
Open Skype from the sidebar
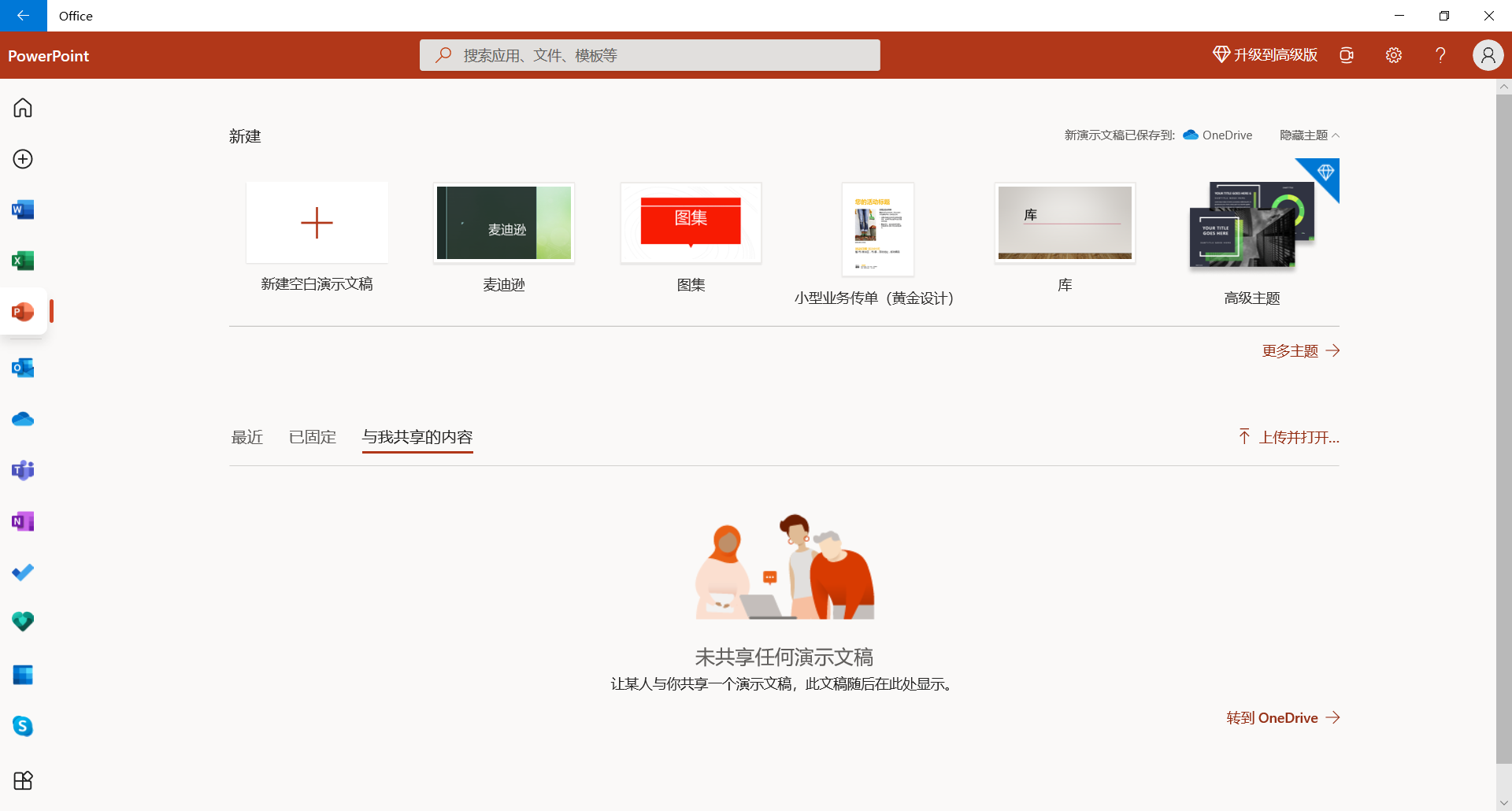pyautogui.click(x=23, y=726)
